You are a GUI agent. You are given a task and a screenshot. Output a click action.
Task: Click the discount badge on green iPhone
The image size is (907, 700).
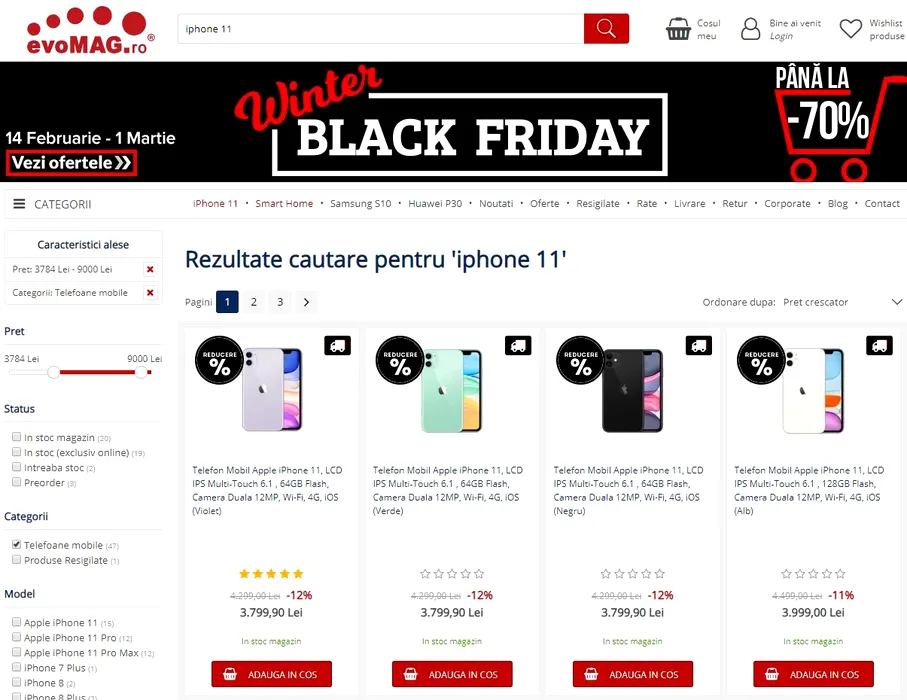(400, 360)
